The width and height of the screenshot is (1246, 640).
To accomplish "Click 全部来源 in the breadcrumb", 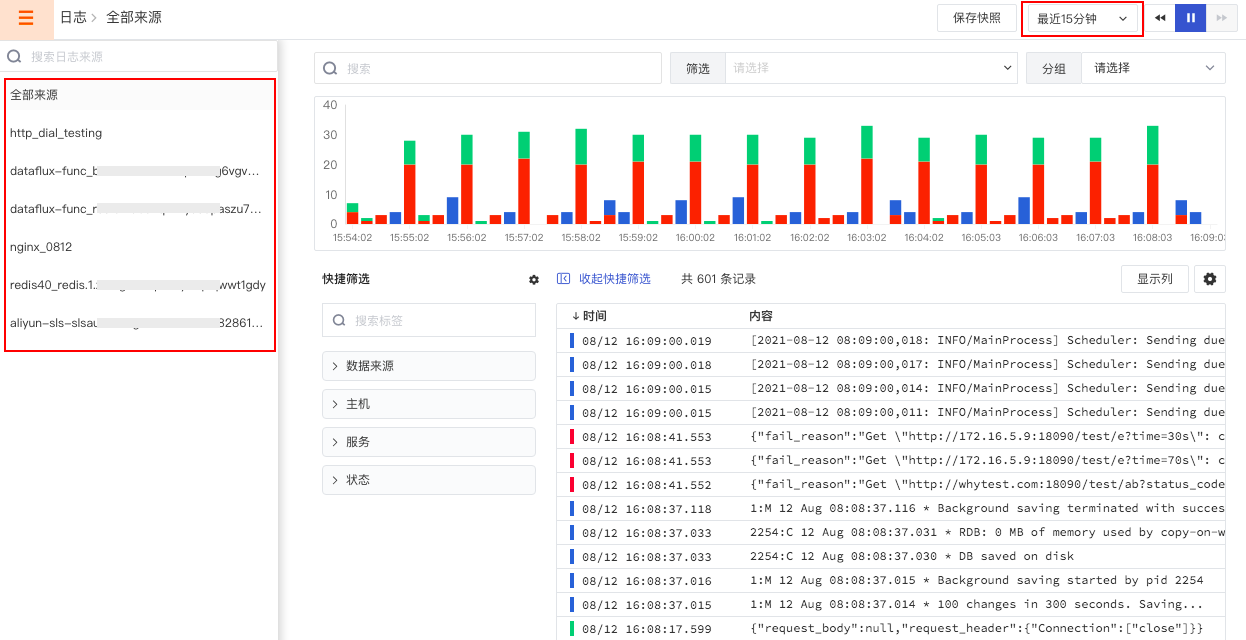I will (x=134, y=18).
